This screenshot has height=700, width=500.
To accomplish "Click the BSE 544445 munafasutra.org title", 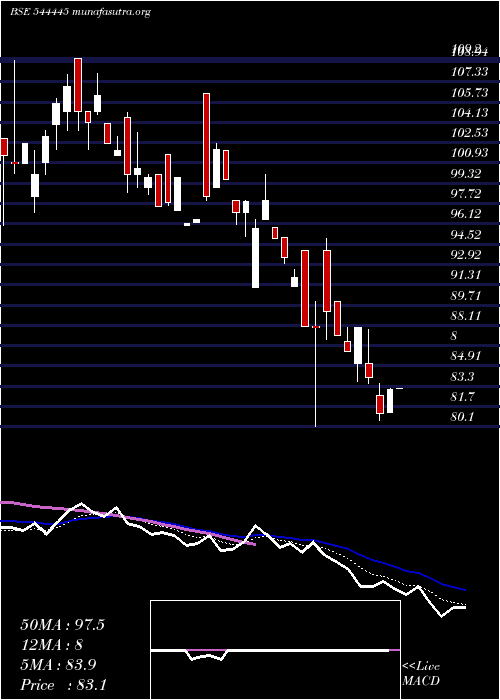I will 80,12.
